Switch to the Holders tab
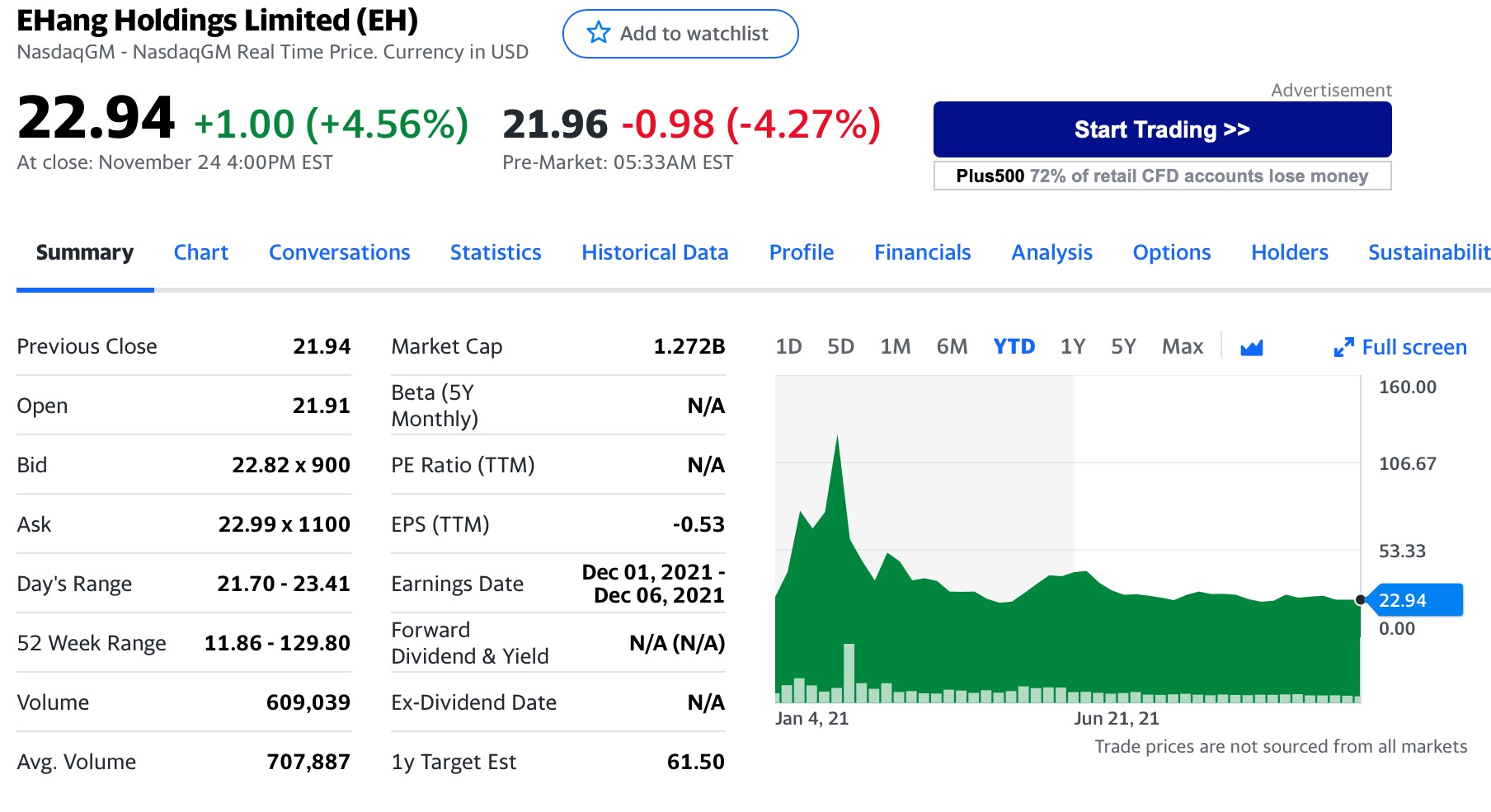1491x812 pixels. (x=1289, y=252)
